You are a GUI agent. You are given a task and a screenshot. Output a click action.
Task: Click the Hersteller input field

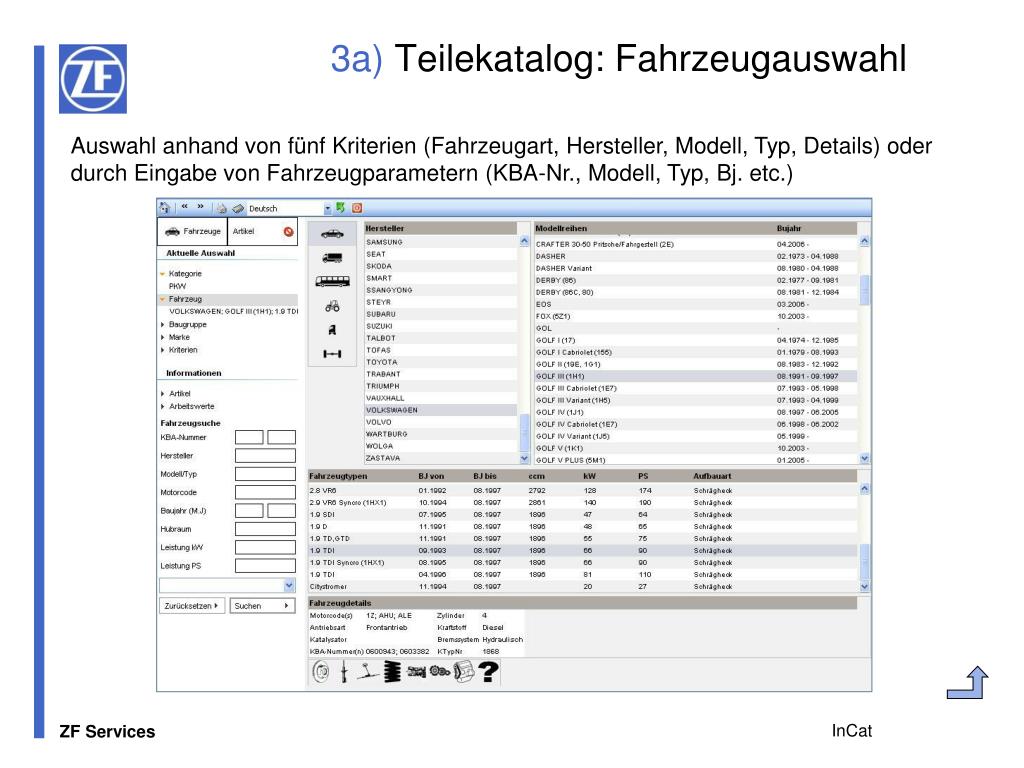click(x=265, y=456)
